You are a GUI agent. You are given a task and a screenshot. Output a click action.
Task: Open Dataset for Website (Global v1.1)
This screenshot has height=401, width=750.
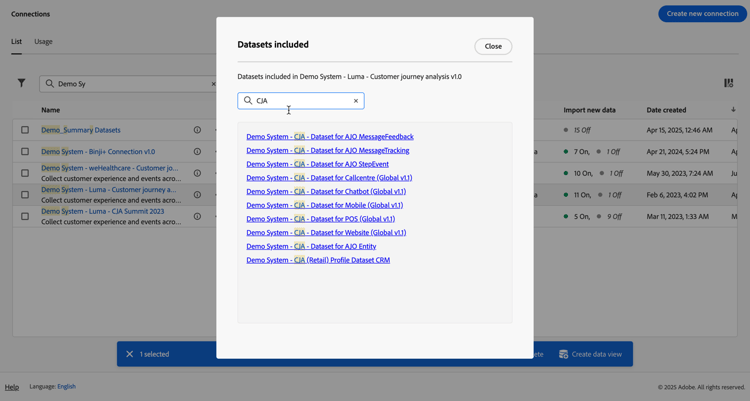[x=326, y=233]
